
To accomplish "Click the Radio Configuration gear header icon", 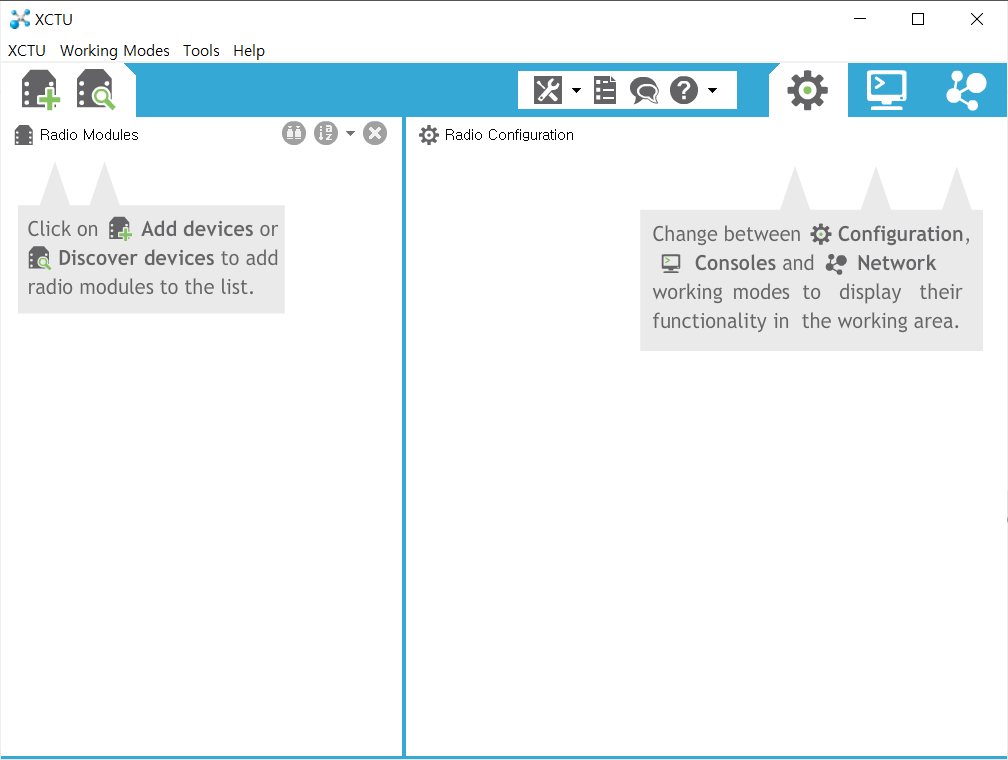I will [x=429, y=135].
